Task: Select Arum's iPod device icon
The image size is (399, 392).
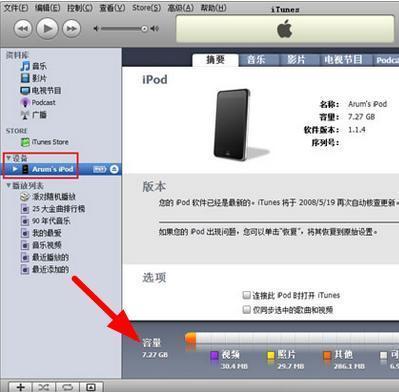Action: (x=25, y=169)
